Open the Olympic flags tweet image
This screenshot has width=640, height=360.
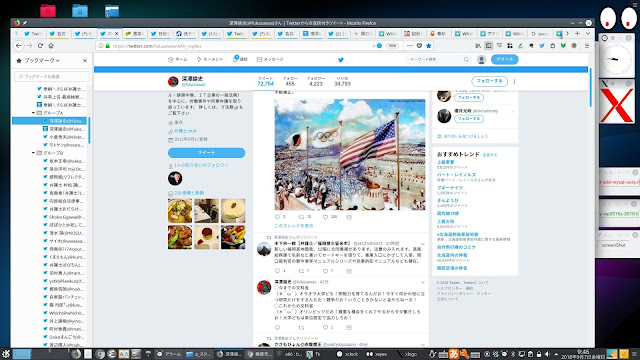pos(350,155)
